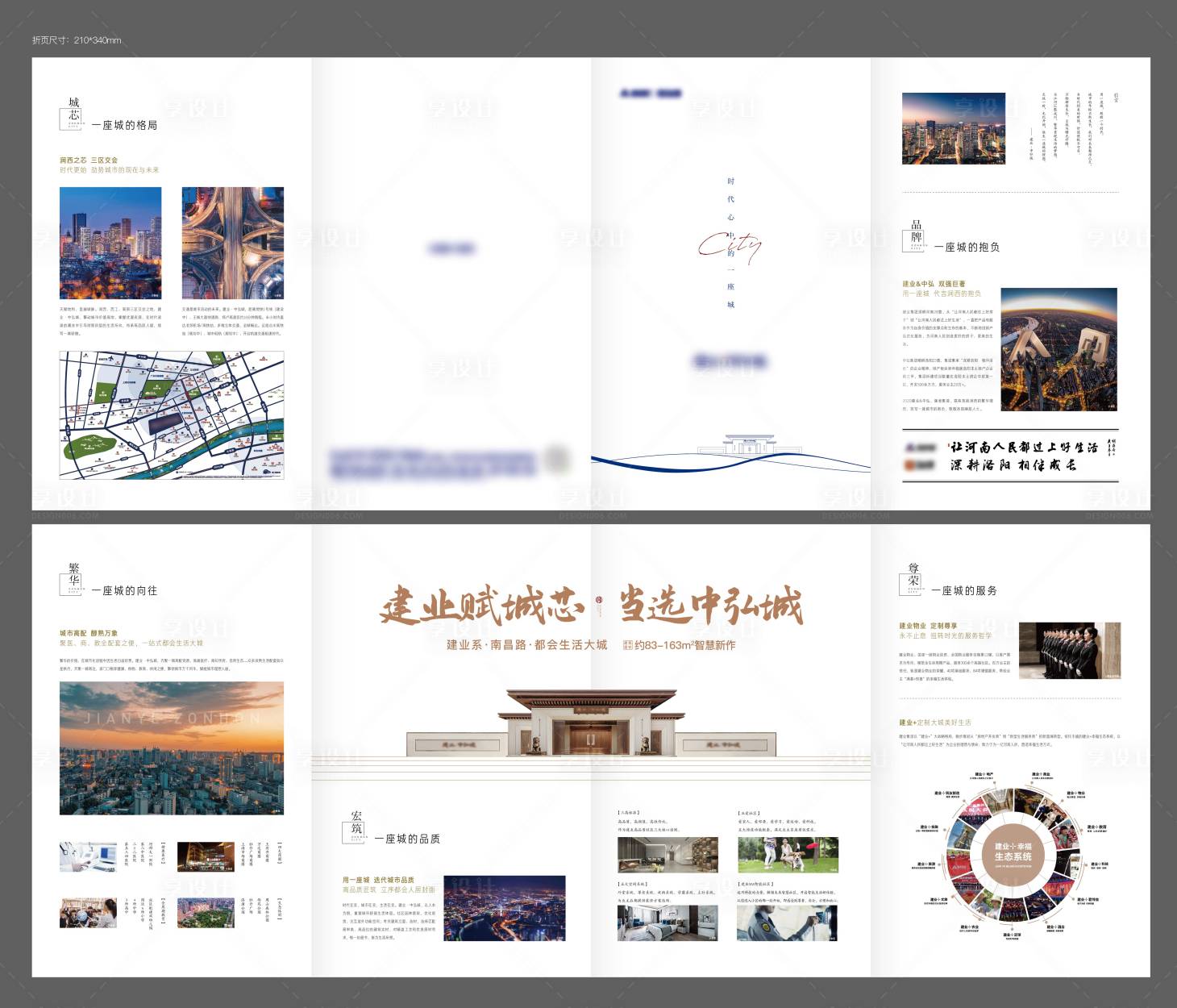Click the cover's line-art gate illustration
Screen dimensions: 1177x1008
tap(750, 444)
